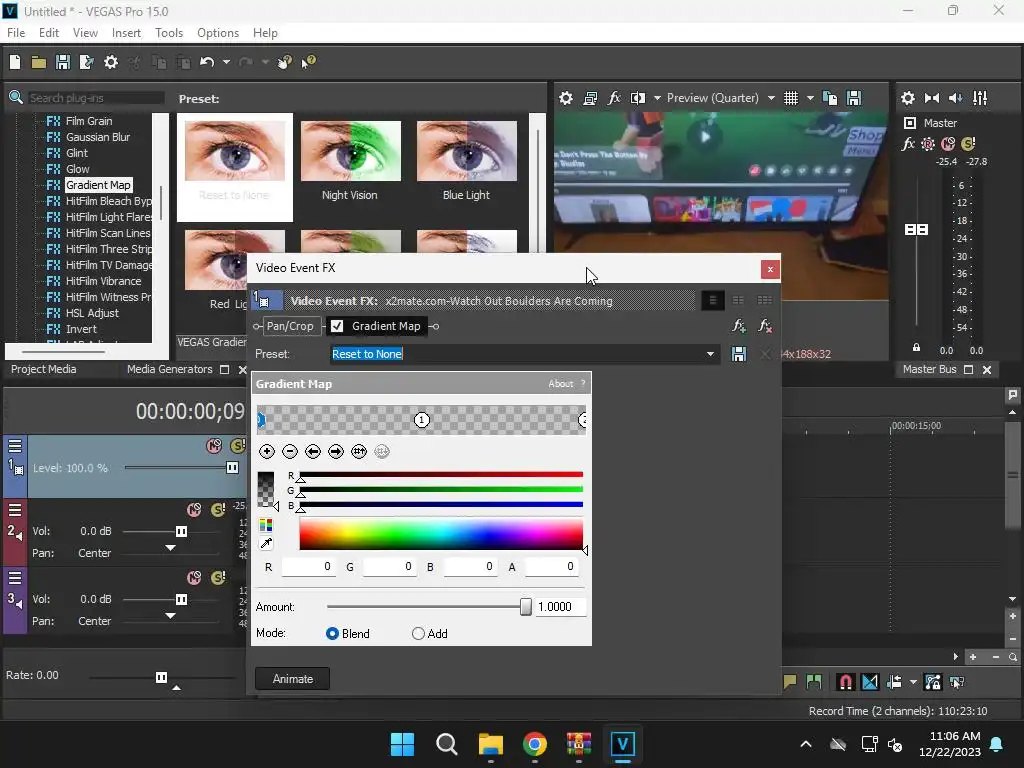
Task: Select previous gradient point left arrow
Action: 313,451
